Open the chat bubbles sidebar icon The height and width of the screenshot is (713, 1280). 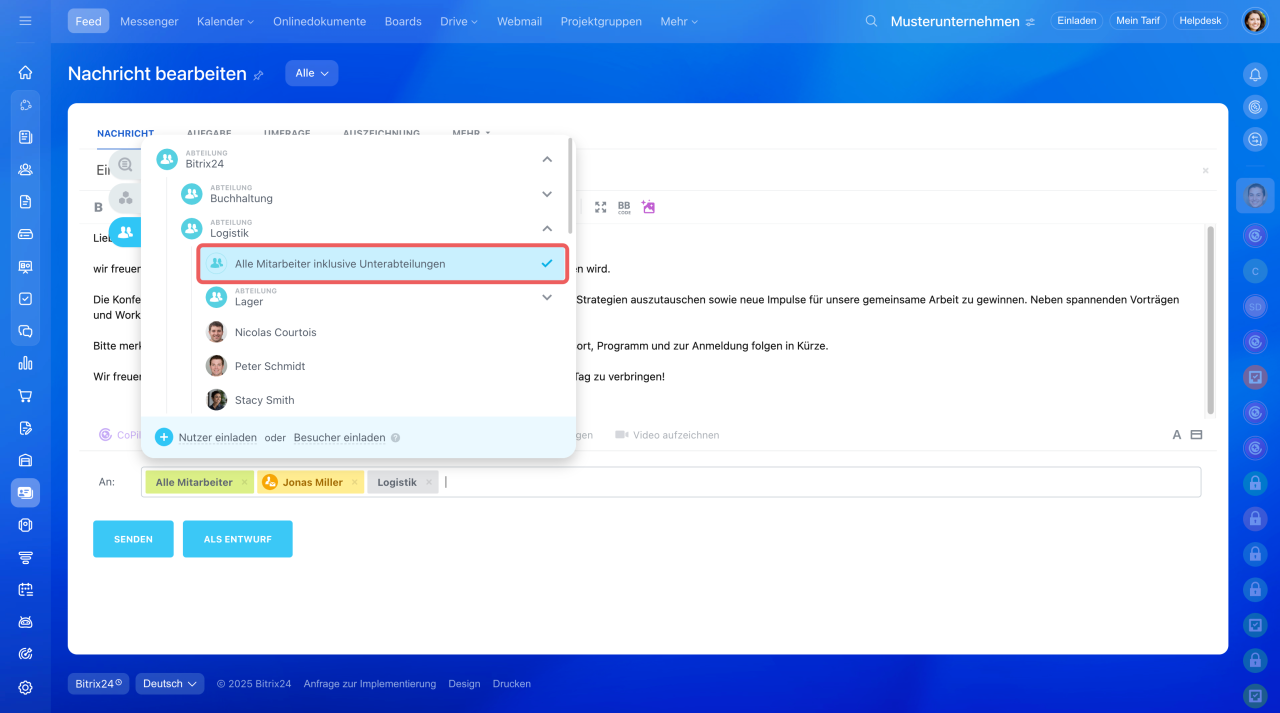point(25,331)
